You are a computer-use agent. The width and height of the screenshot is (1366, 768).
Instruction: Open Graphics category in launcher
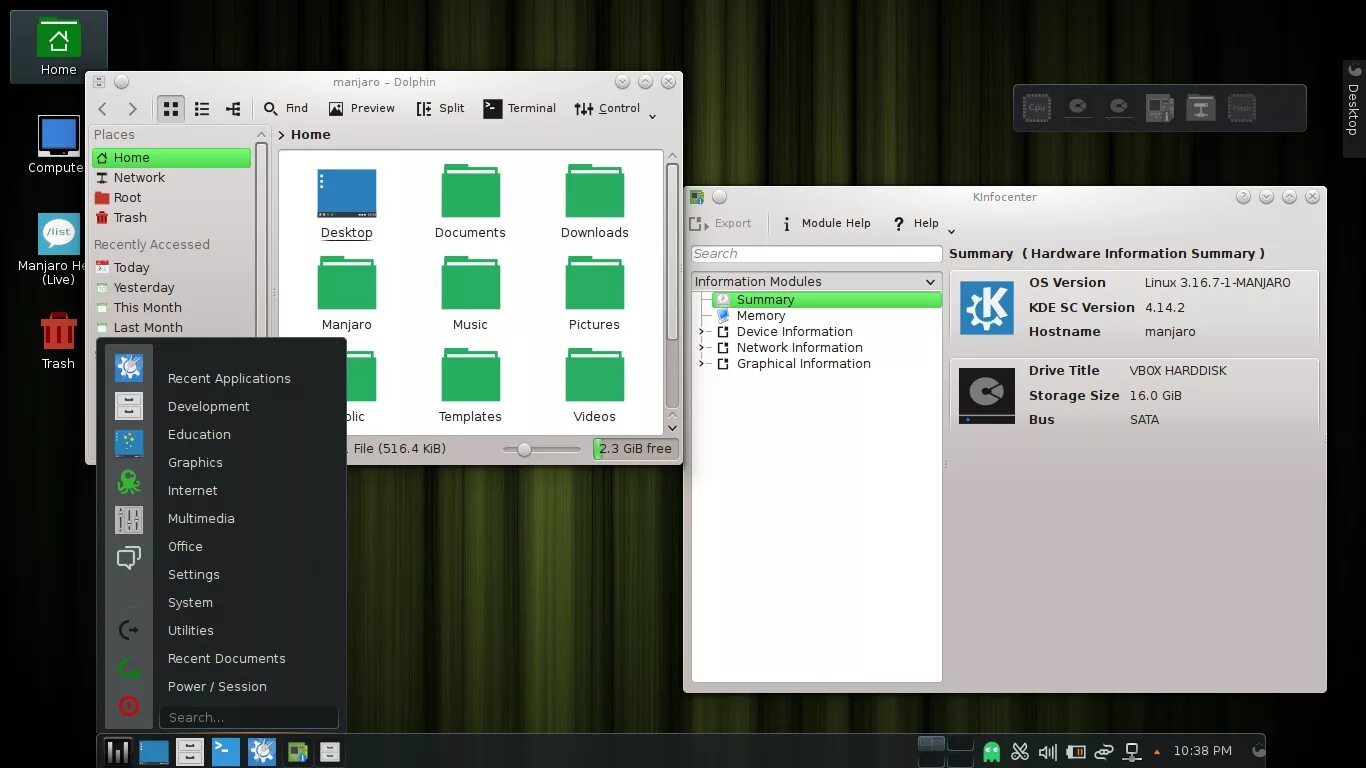[x=195, y=463]
